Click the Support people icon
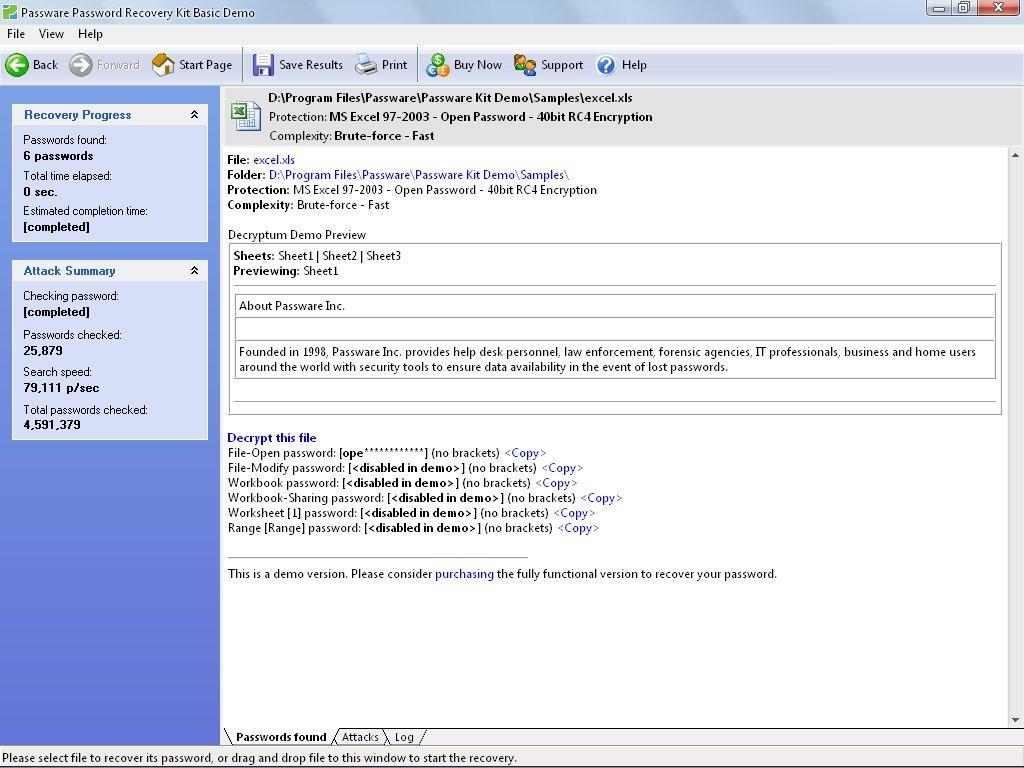This screenshot has width=1024, height=768. pyautogui.click(x=524, y=65)
